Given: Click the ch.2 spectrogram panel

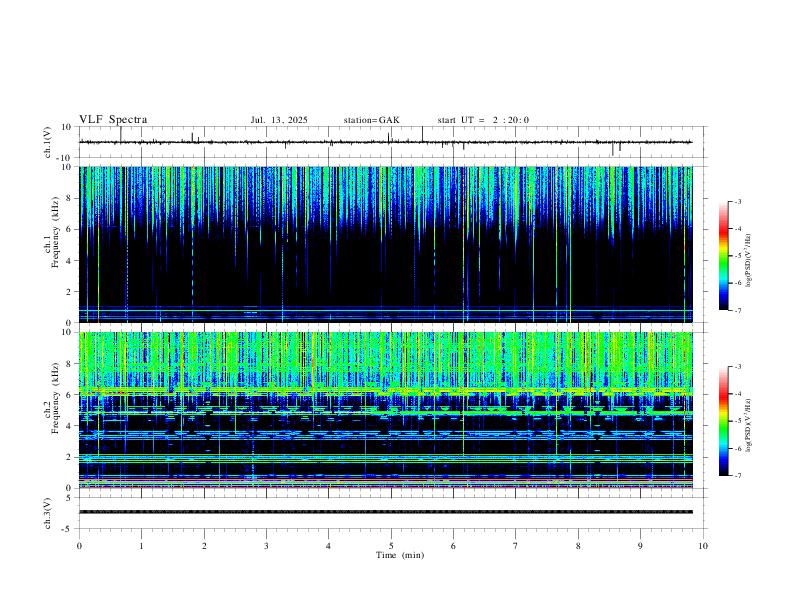Looking at the screenshot, I should (x=386, y=410).
